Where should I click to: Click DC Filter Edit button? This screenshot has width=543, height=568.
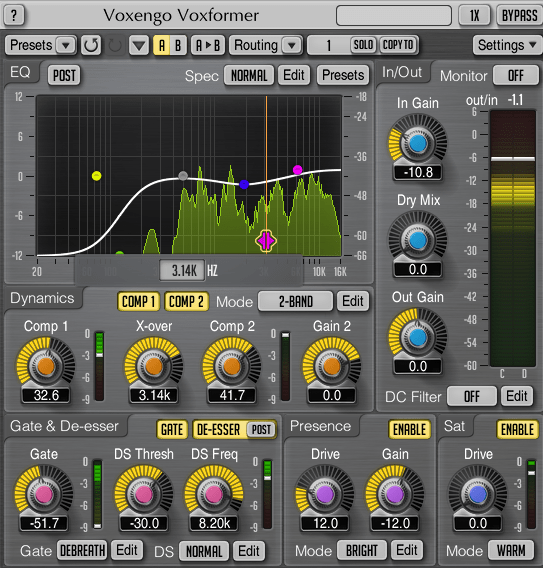(x=517, y=396)
